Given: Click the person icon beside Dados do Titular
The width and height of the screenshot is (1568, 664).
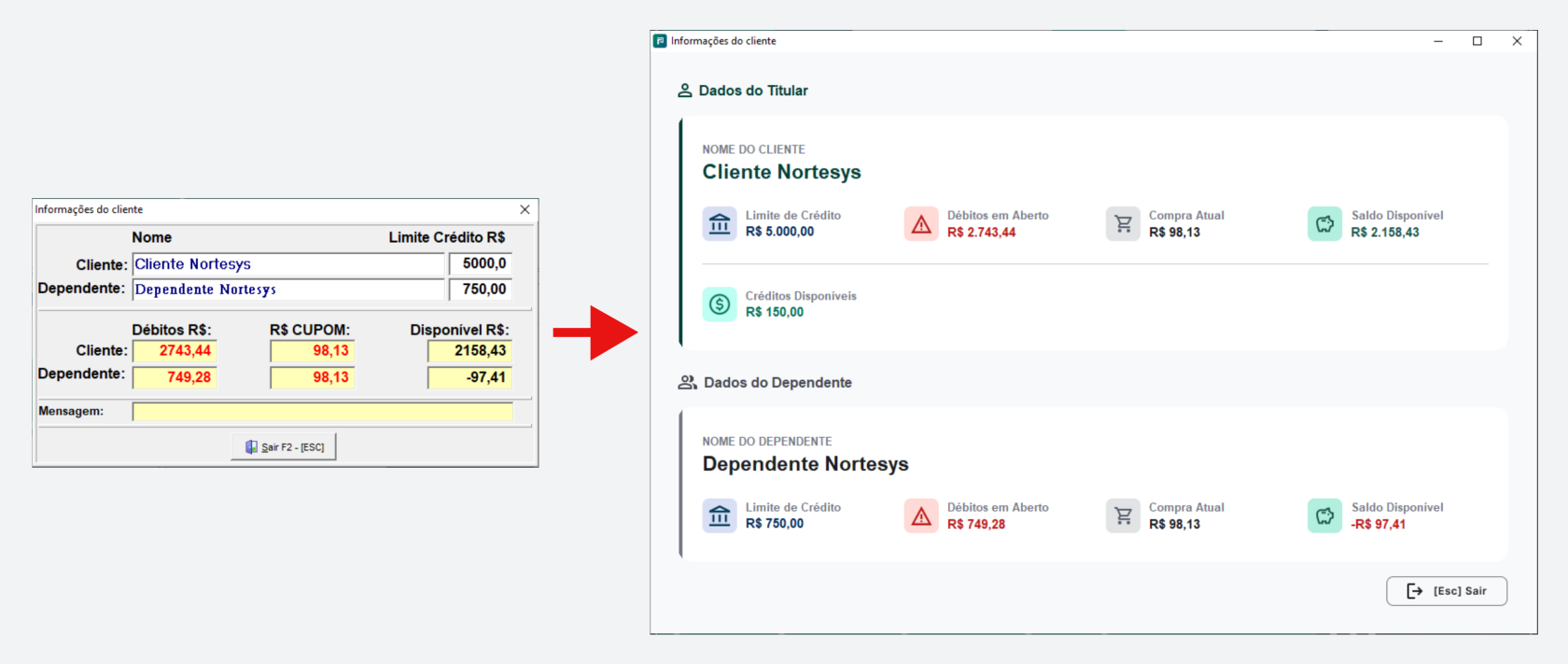Looking at the screenshot, I should 685,91.
